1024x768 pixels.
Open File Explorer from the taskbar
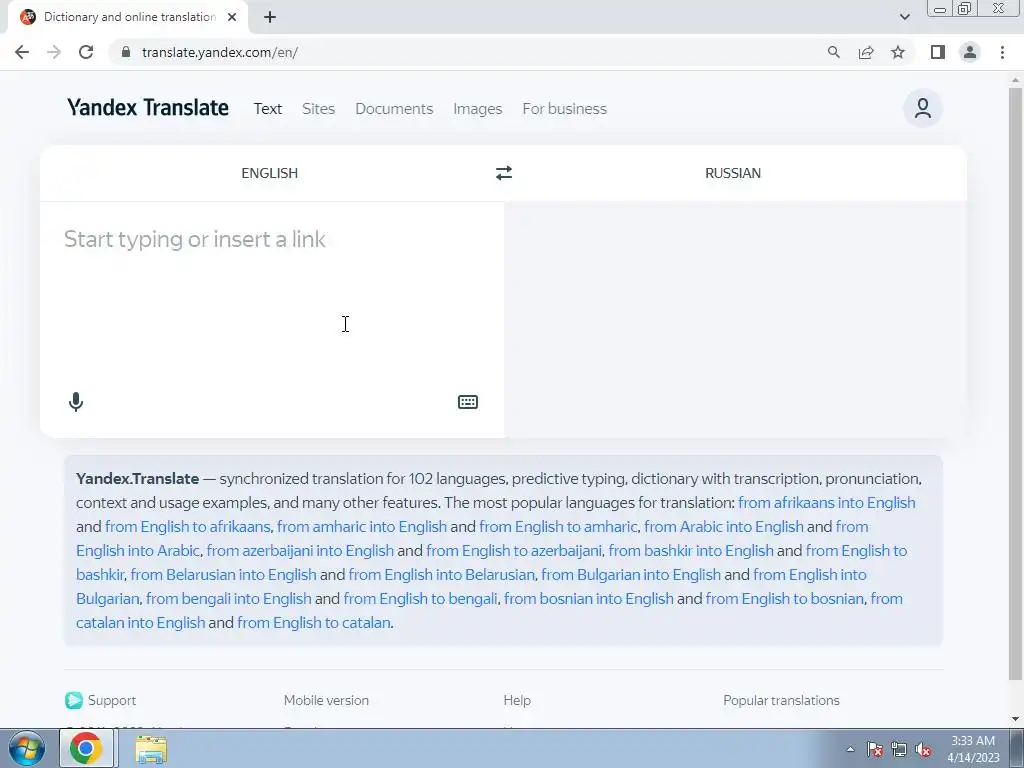coord(151,748)
